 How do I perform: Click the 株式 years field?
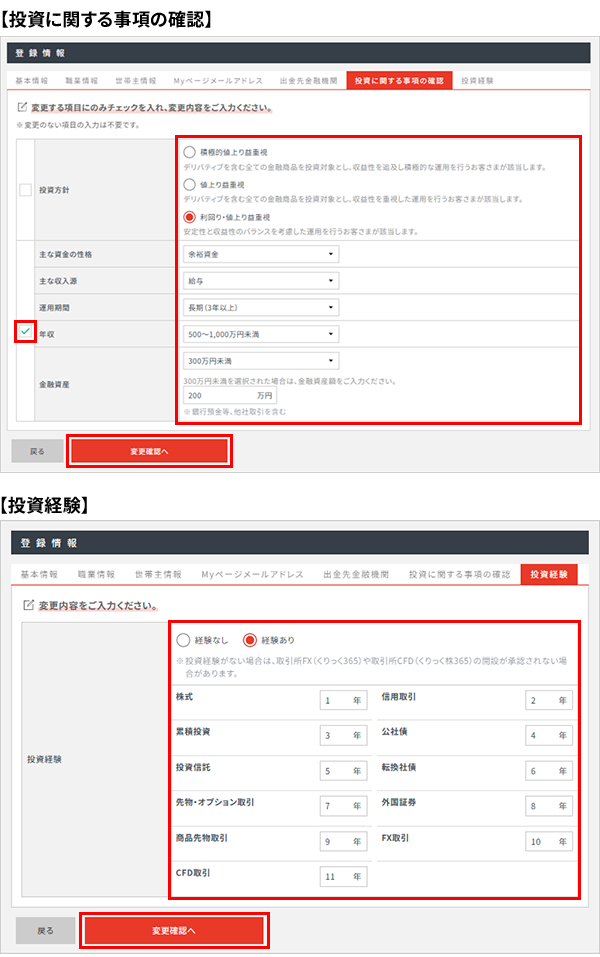coord(343,700)
